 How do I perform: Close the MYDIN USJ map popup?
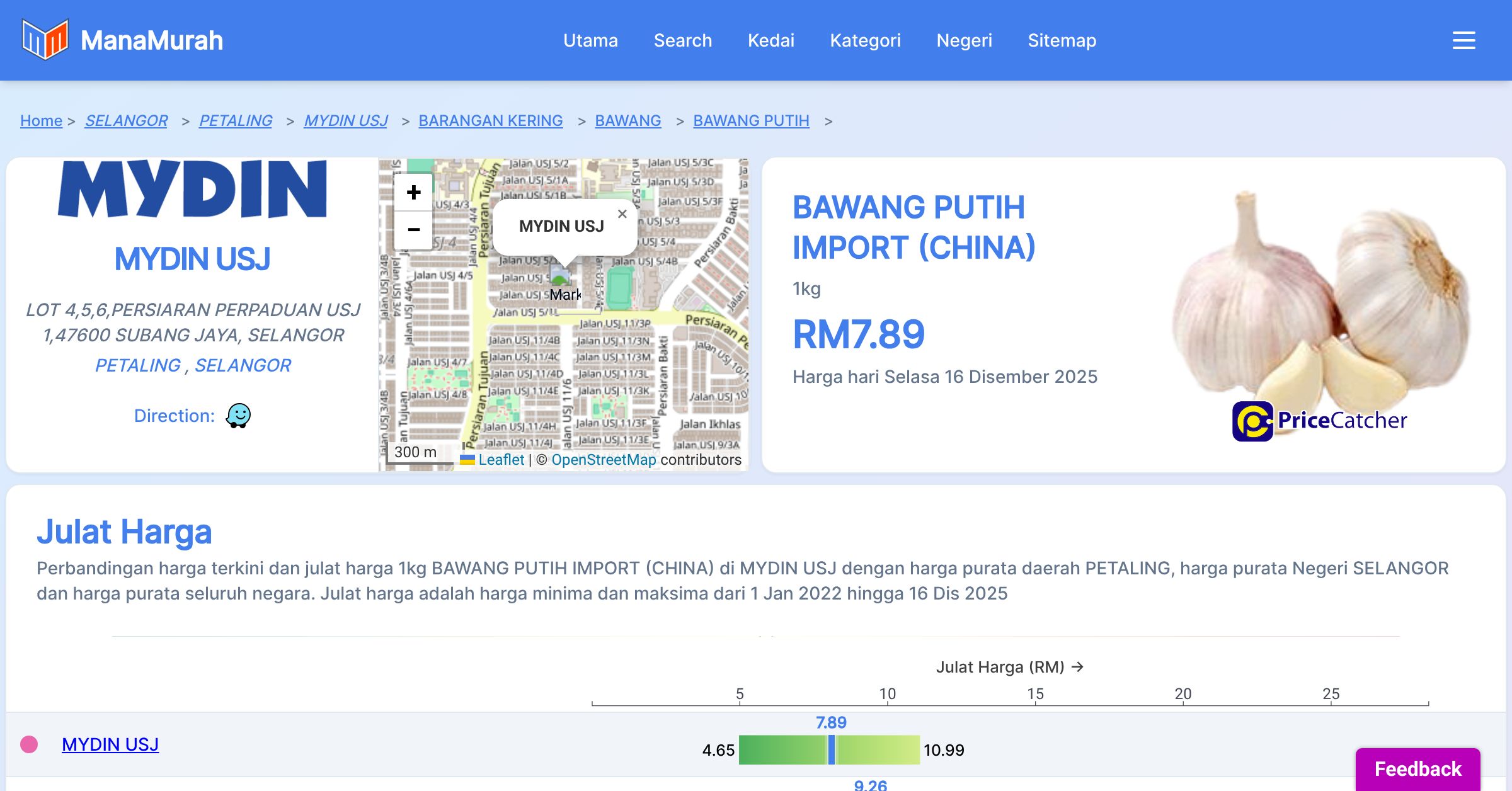pos(622,214)
